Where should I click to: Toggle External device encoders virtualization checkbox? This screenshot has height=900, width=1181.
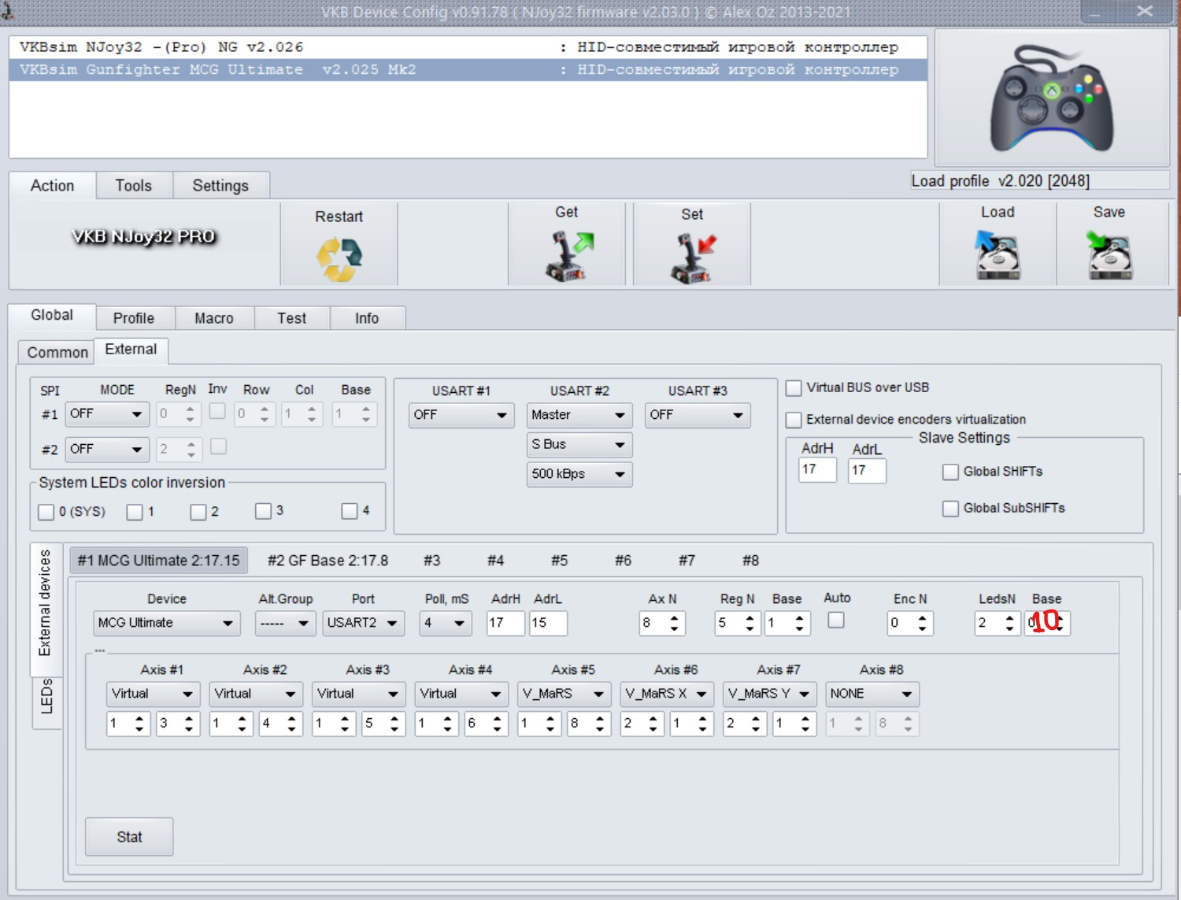coord(794,420)
